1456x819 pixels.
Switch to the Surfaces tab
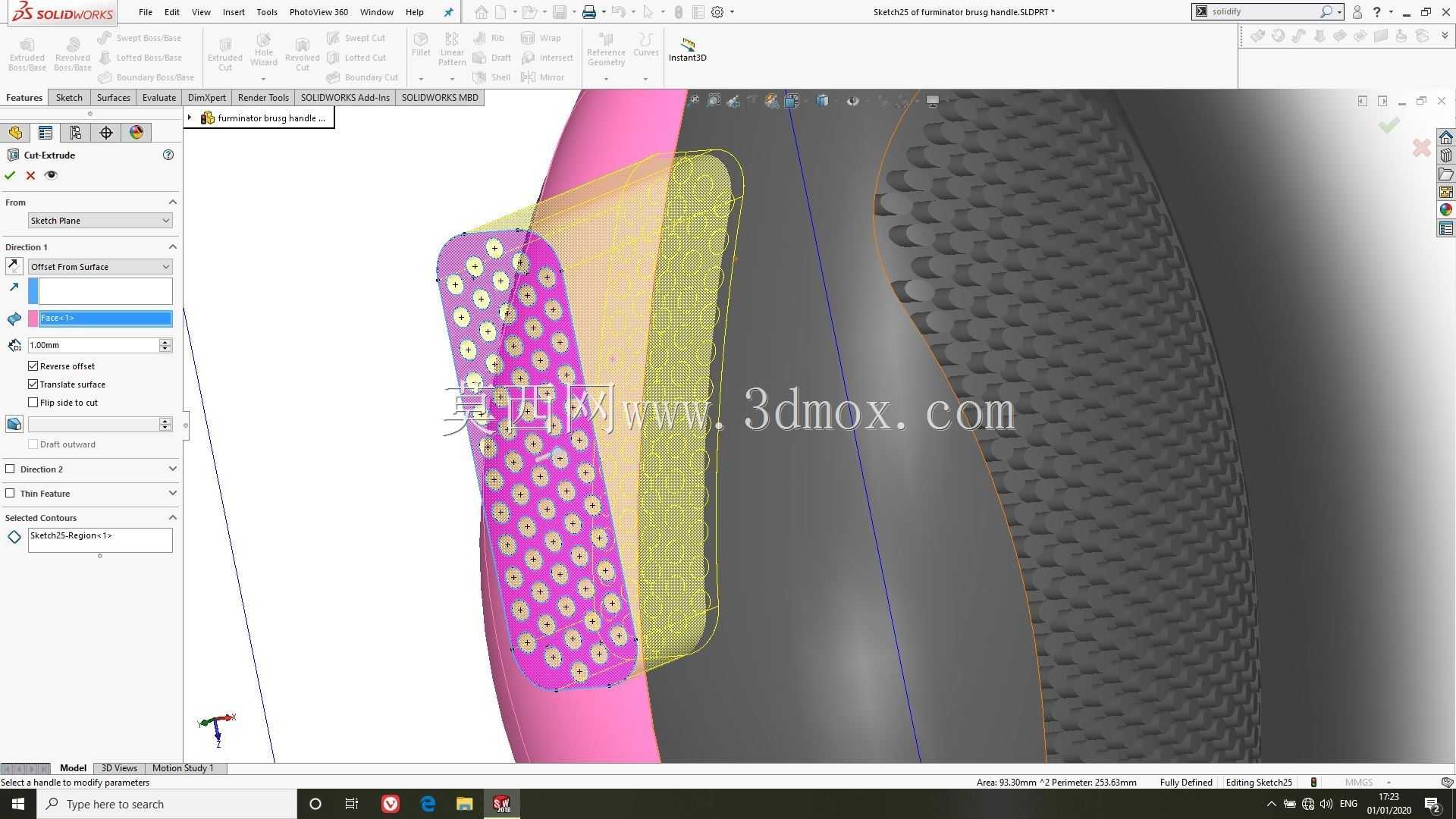113,98
